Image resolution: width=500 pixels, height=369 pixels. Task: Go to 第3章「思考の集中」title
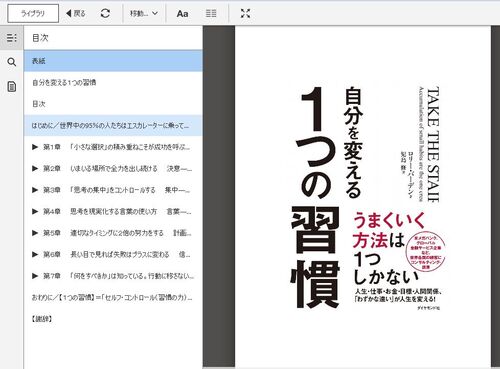click(117, 190)
